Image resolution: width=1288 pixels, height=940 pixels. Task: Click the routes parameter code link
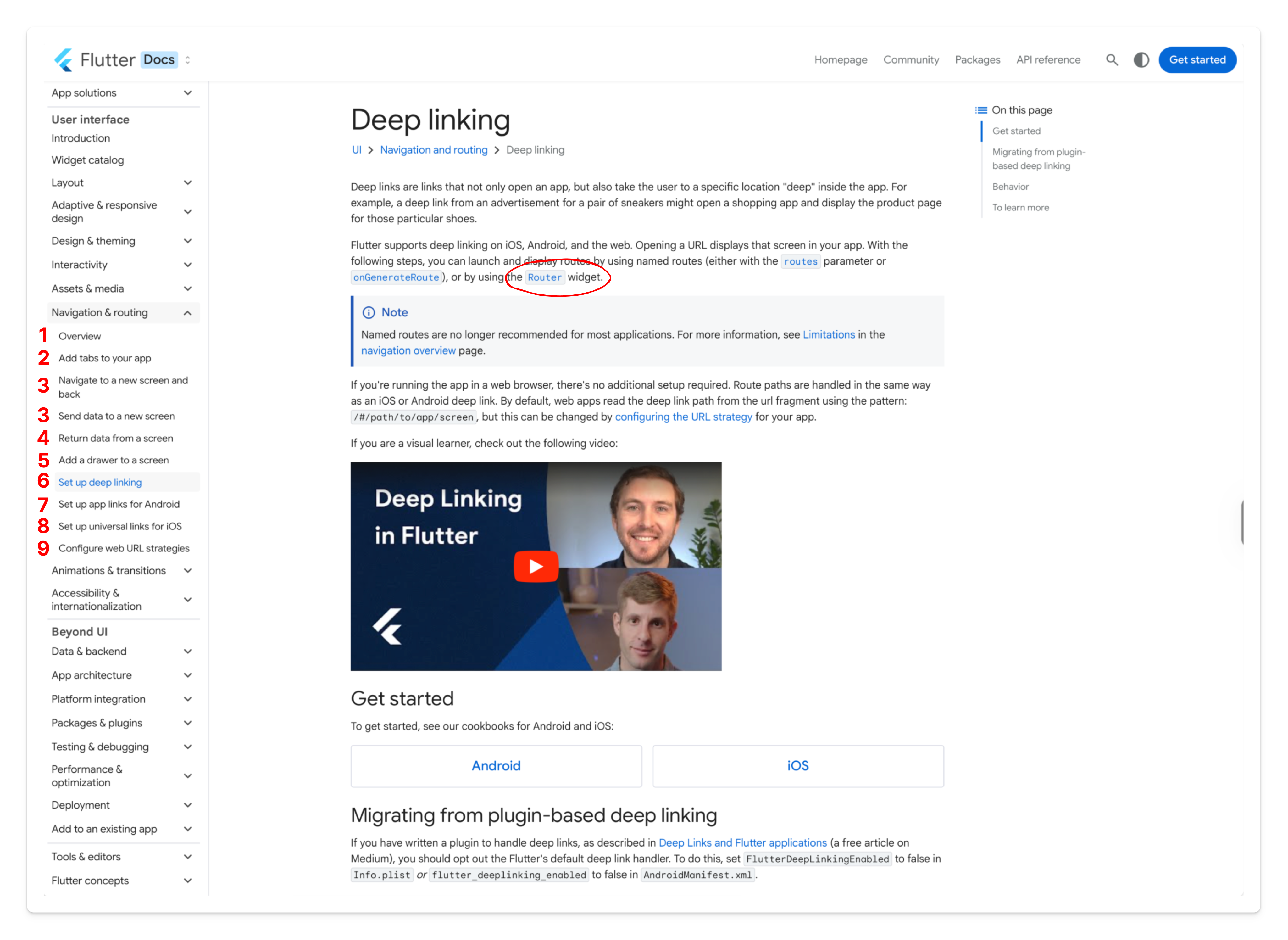coord(801,261)
